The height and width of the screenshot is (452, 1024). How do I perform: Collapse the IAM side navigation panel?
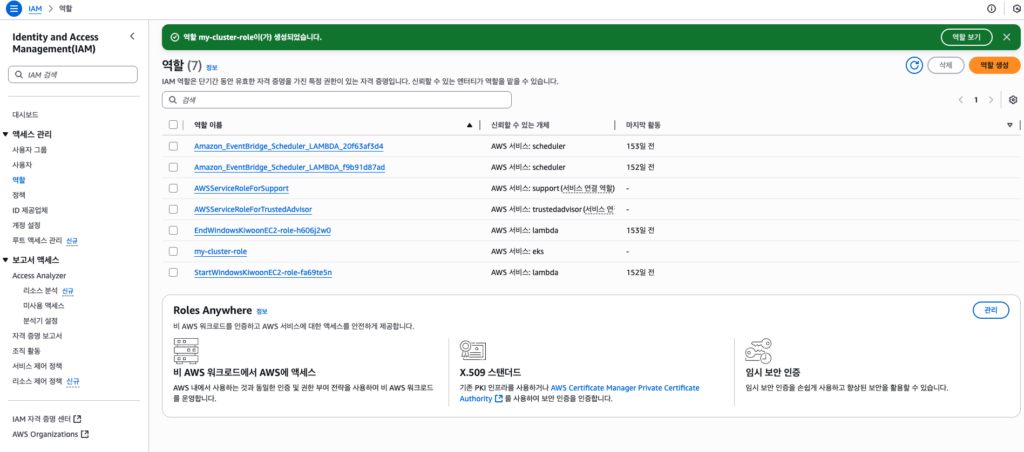click(133, 36)
